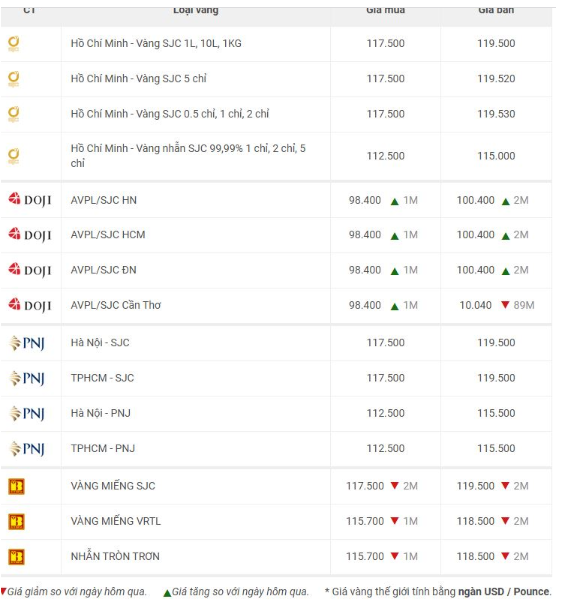Click the green triangle in the Giá tăng legend
Viewport: 575px width, 616px height.
167,593
